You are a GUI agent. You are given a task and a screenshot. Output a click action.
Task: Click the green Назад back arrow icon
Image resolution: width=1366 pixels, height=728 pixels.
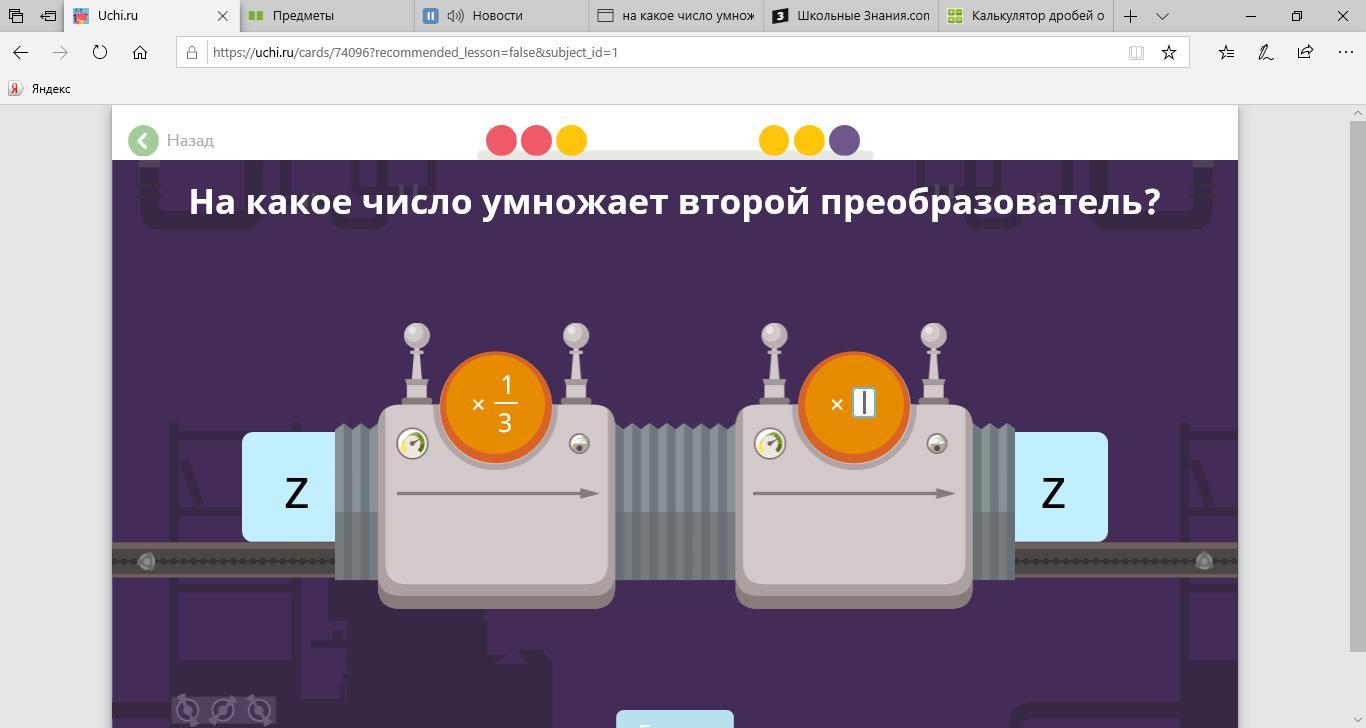(143, 141)
